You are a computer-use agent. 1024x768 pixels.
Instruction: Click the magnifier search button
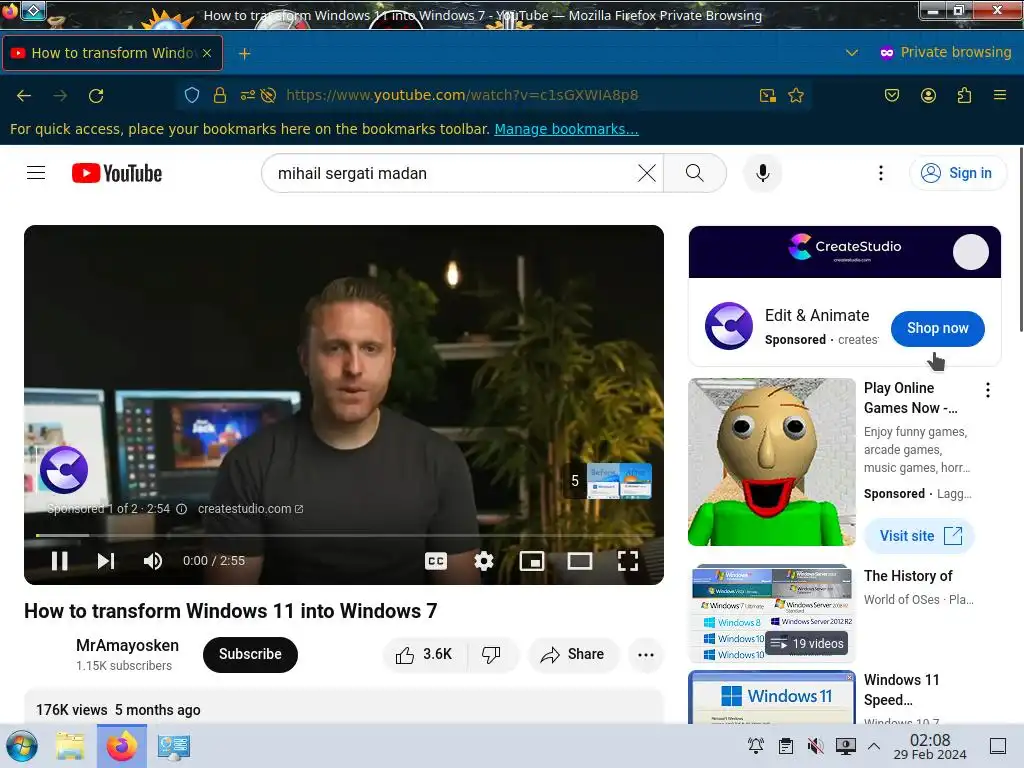coord(695,173)
